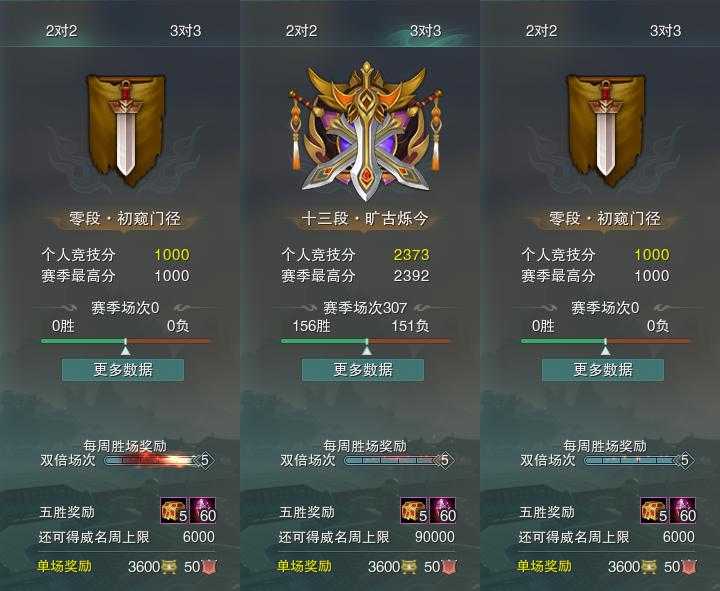
Task: Select the 3对3 tab in middle panel
Action: click(426, 31)
